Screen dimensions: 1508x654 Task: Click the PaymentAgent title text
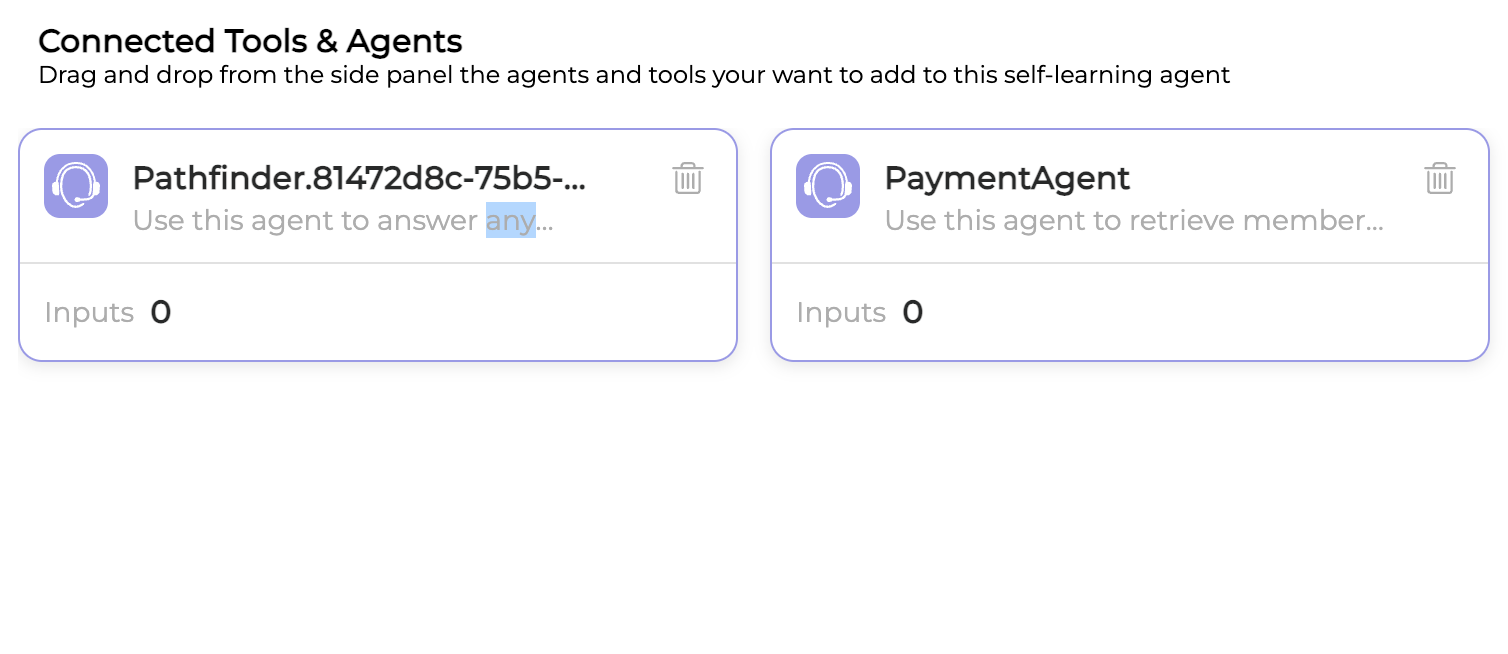click(1007, 178)
